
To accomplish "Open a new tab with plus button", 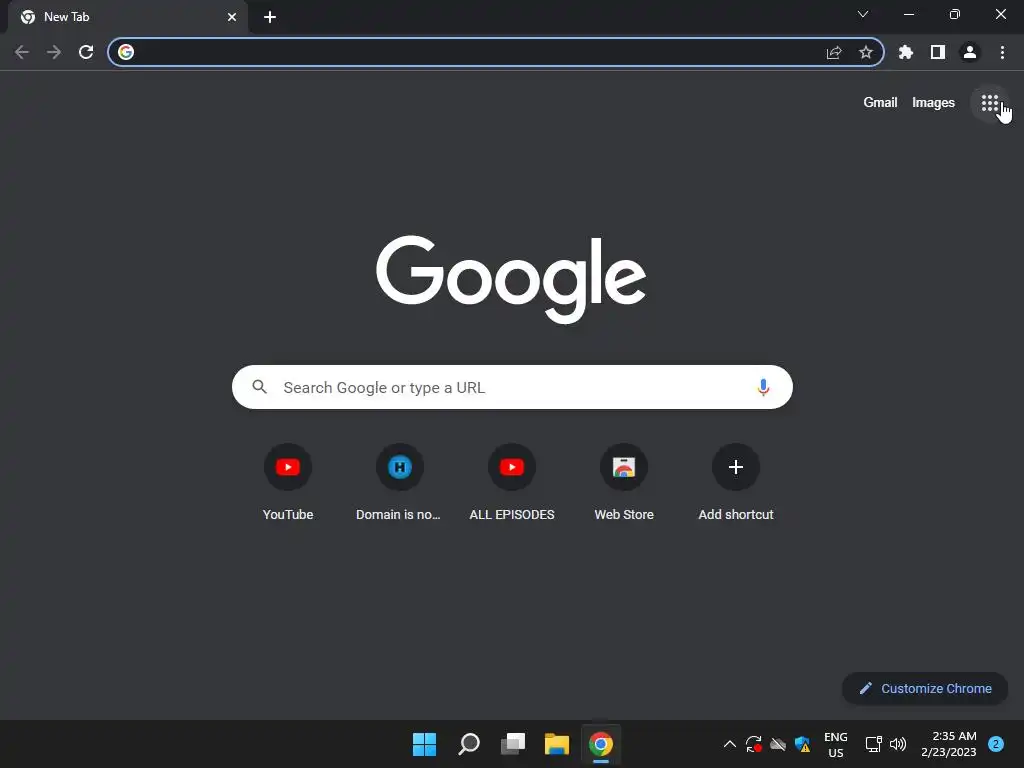I will 270,17.
